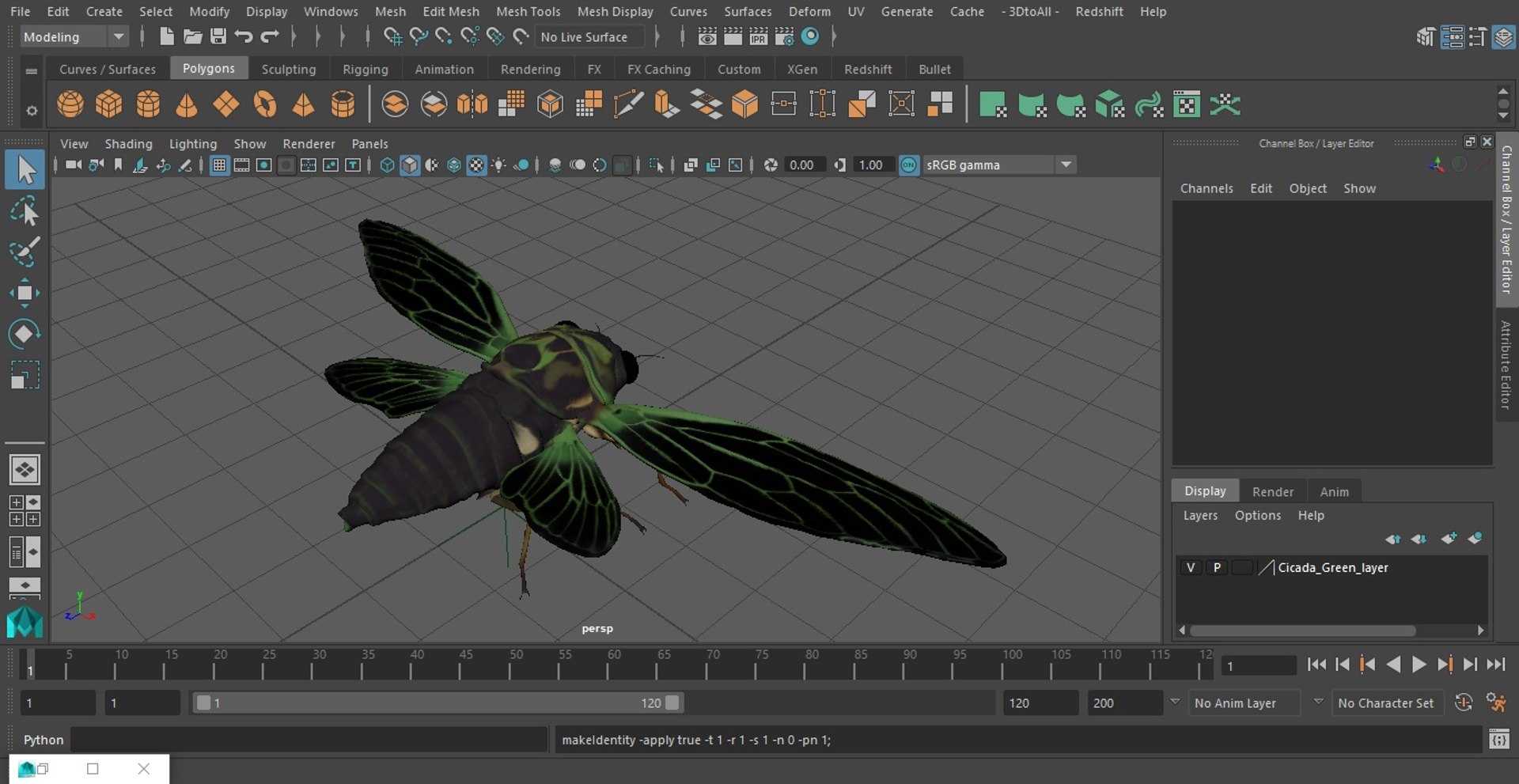Toggle textured display in viewport

(476, 165)
